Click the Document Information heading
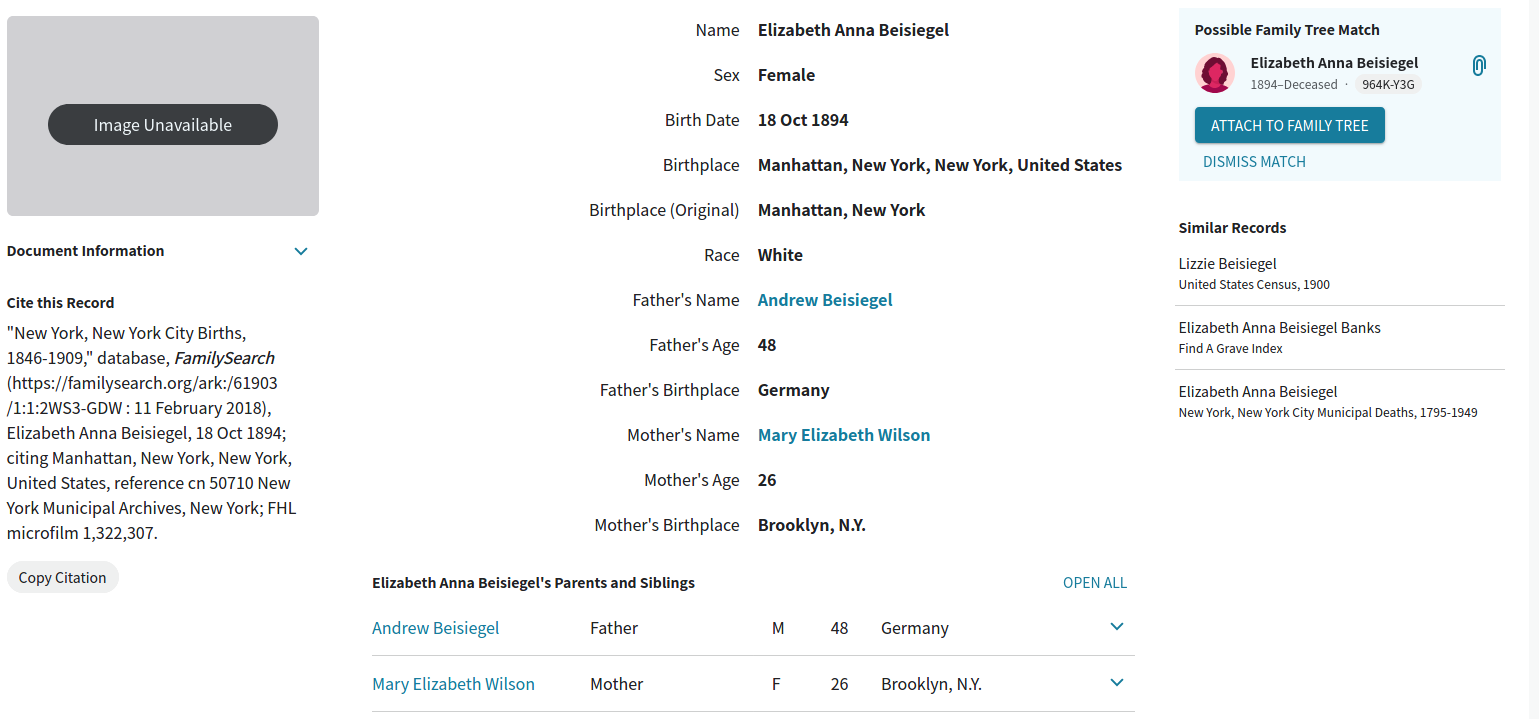The height and width of the screenshot is (719, 1539). (85, 251)
